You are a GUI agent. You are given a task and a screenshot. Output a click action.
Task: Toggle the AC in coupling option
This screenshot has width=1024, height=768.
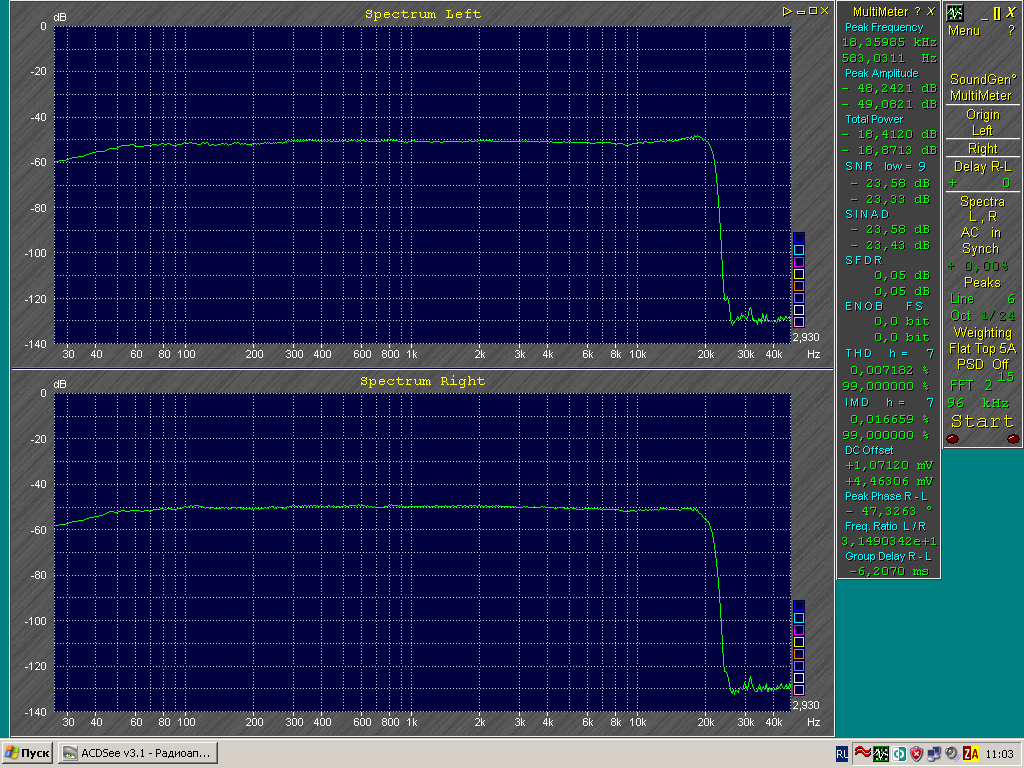coord(981,232)
